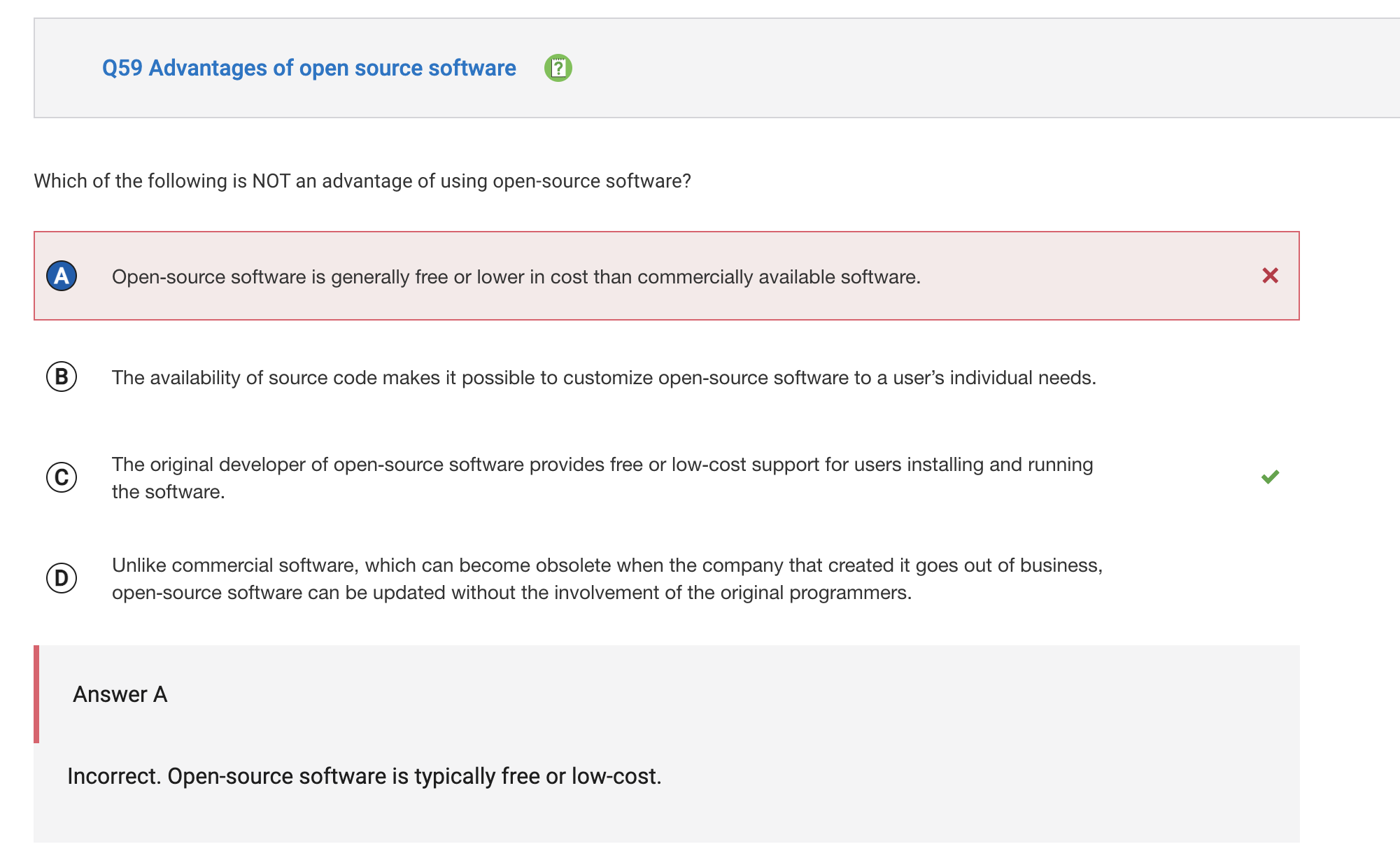
Task: Select answer choice C circle
Action: 62,477
